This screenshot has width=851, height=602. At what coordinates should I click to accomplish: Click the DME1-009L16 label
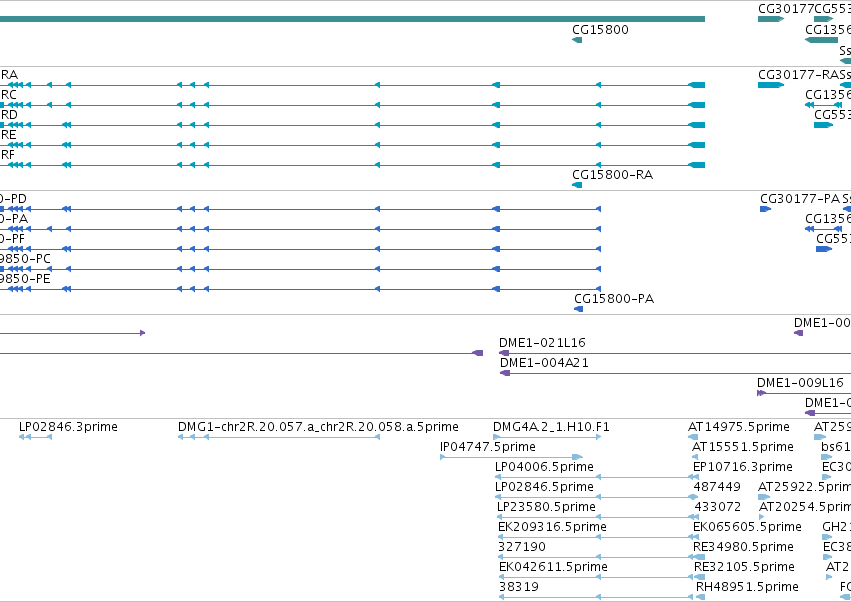click(x=801, y=383)
